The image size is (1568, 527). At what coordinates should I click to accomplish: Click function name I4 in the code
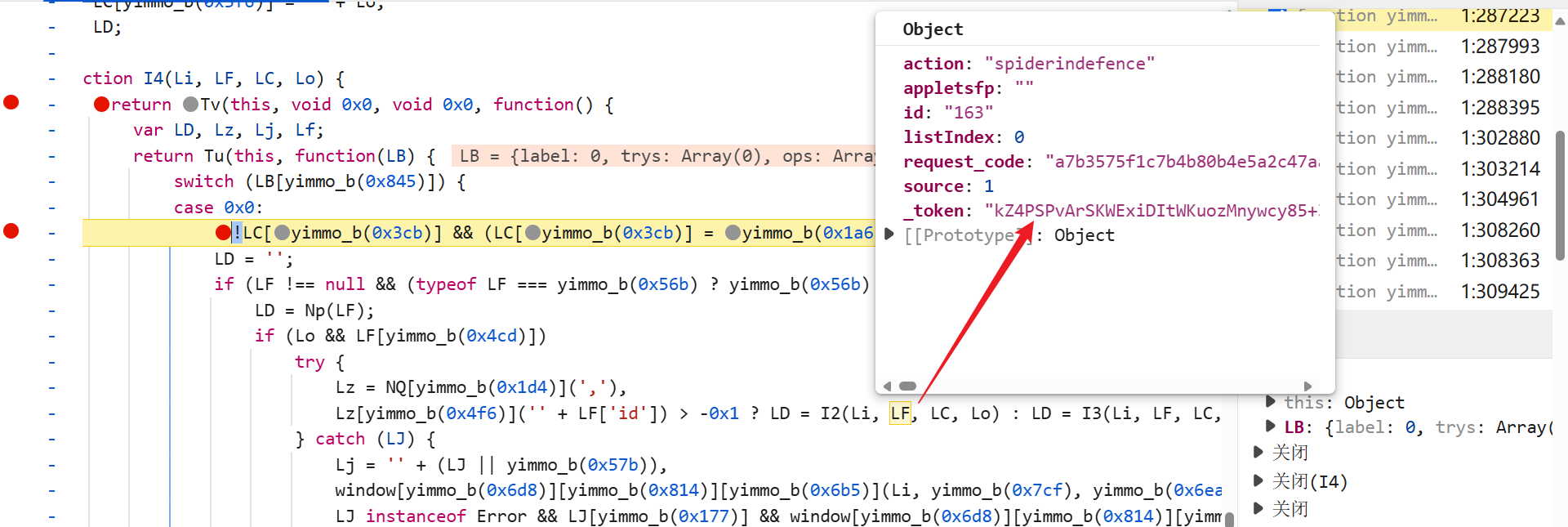click(154, 78)
